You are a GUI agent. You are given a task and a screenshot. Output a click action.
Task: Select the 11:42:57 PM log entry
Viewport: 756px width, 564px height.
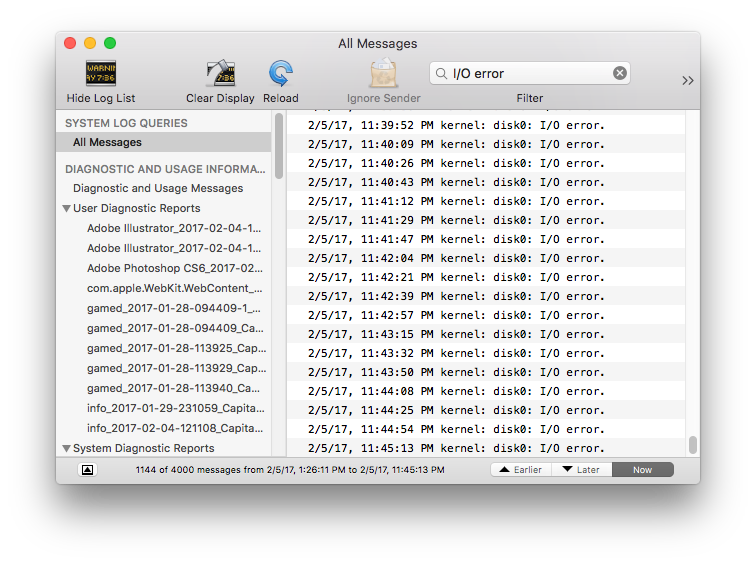coord(486,315)
